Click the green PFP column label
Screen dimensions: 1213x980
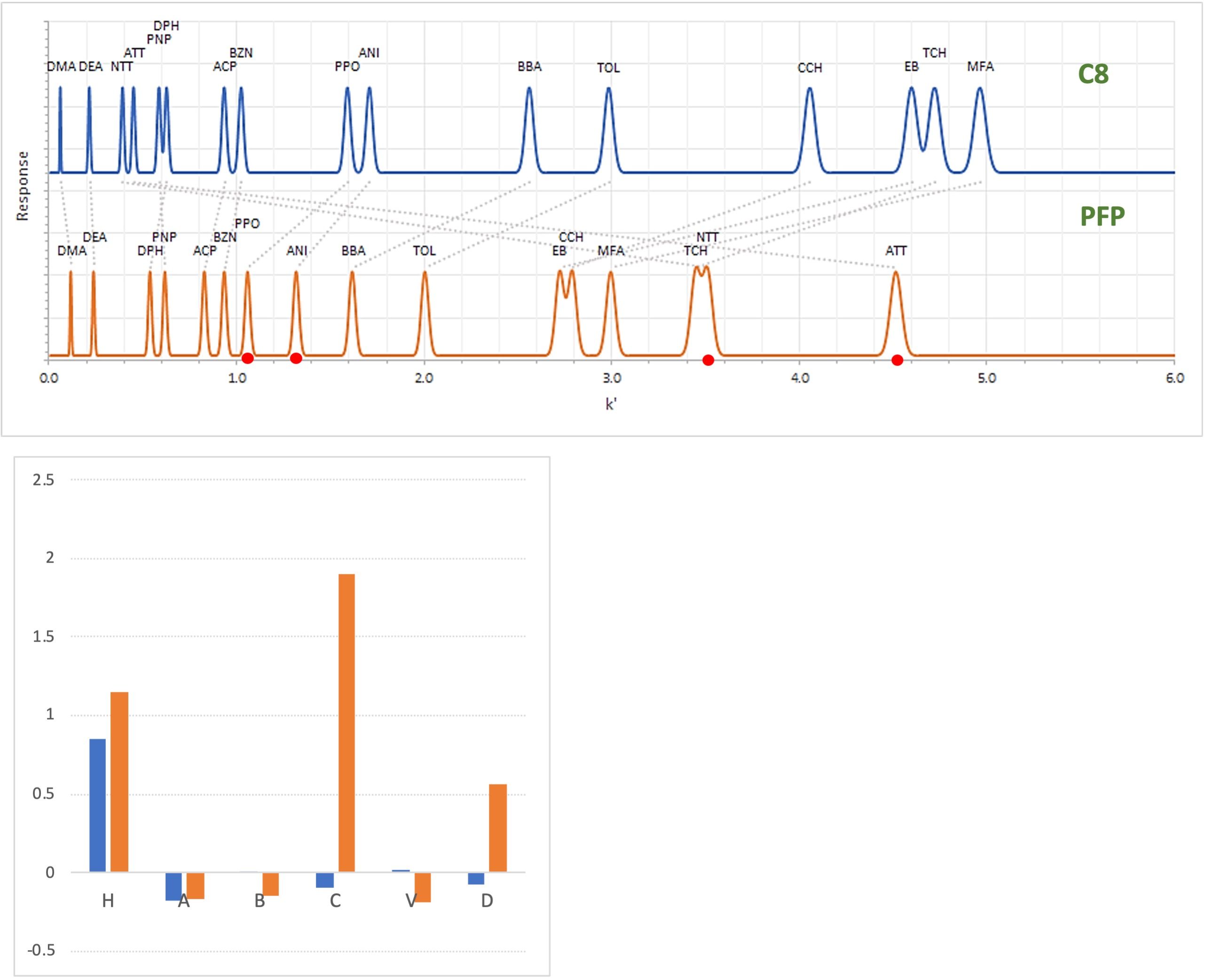[1103, 217]
